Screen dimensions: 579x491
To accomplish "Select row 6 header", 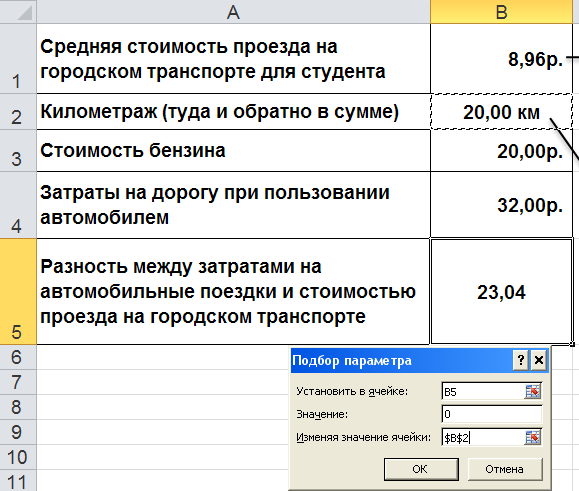I will pyautogui.click(x=18, y=357).
